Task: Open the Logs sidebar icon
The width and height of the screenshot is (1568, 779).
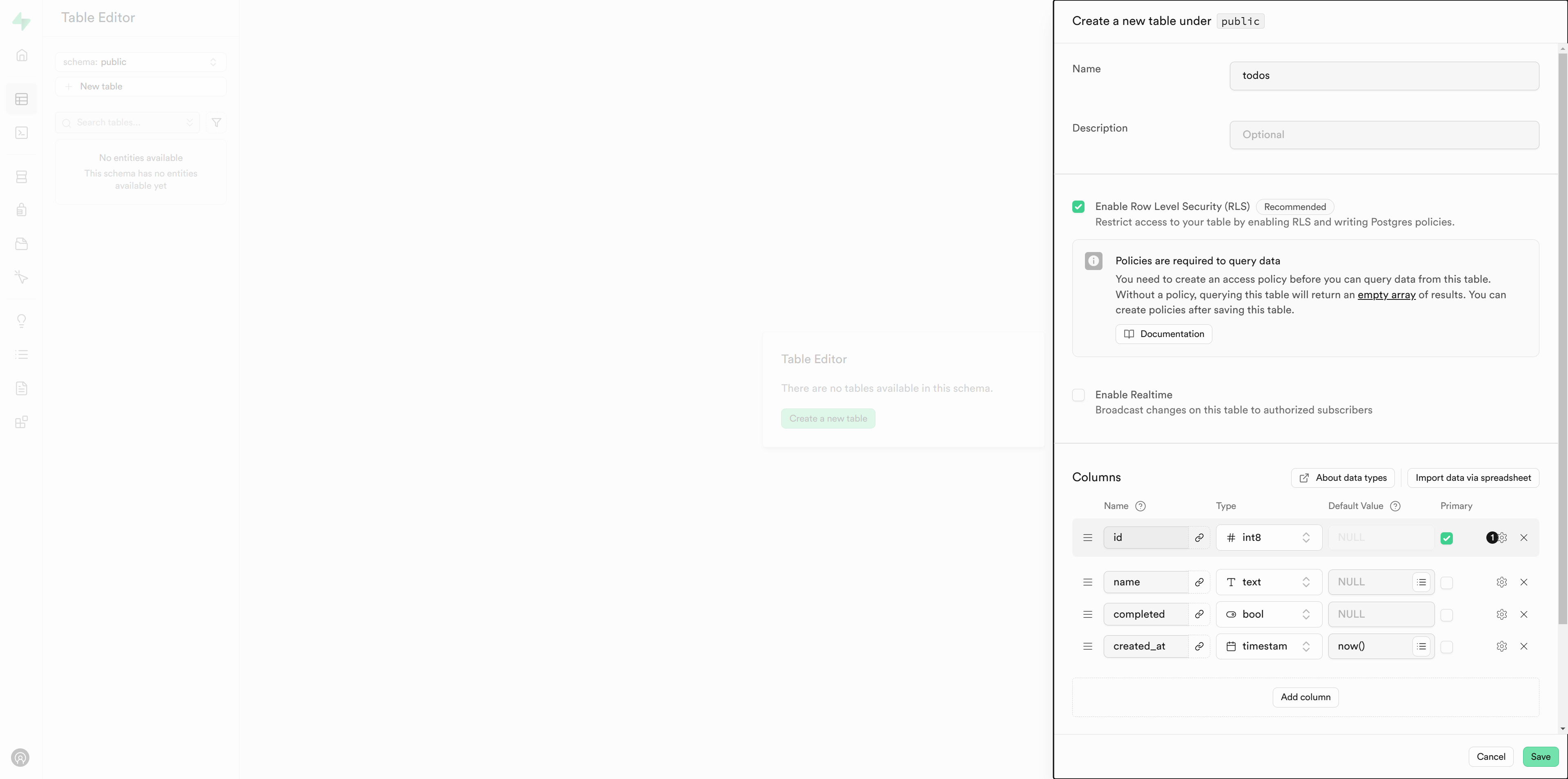Action: coord(21,354)
